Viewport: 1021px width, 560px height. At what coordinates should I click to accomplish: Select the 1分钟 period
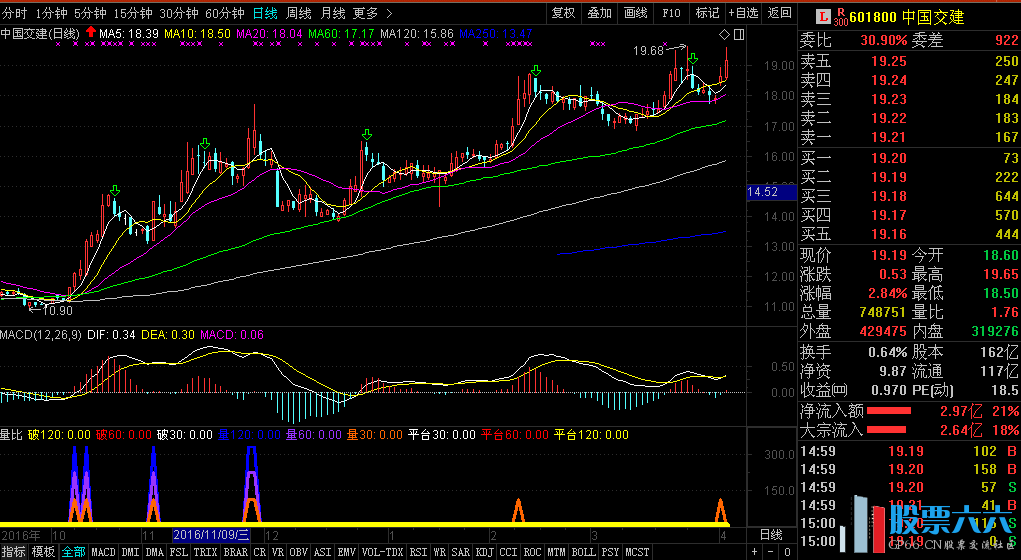pos(51,13)
